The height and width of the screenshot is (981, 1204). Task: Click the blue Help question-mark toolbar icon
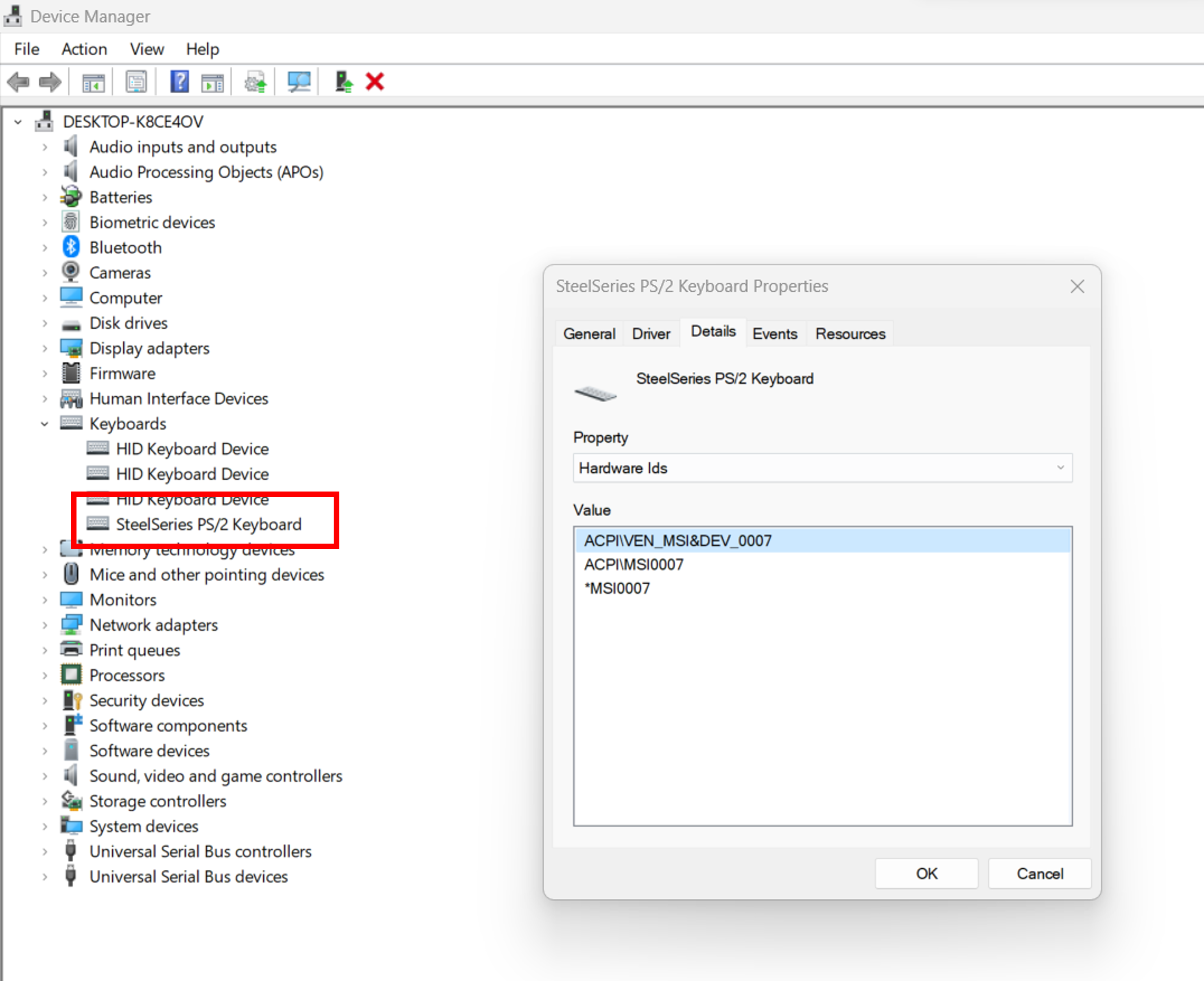point(180,83)
